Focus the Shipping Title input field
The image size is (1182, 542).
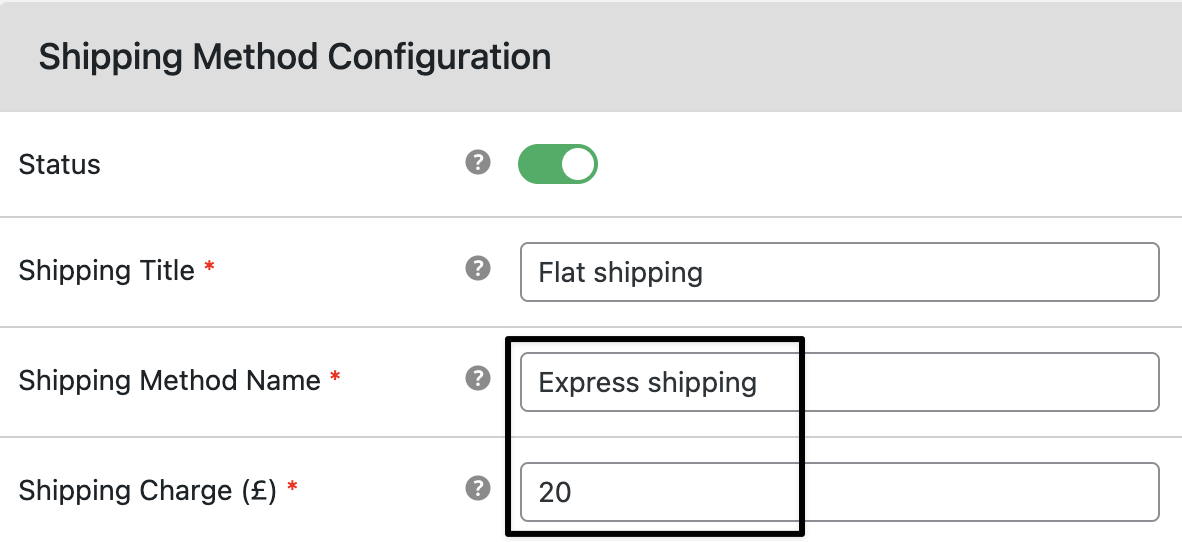[840, 272]
